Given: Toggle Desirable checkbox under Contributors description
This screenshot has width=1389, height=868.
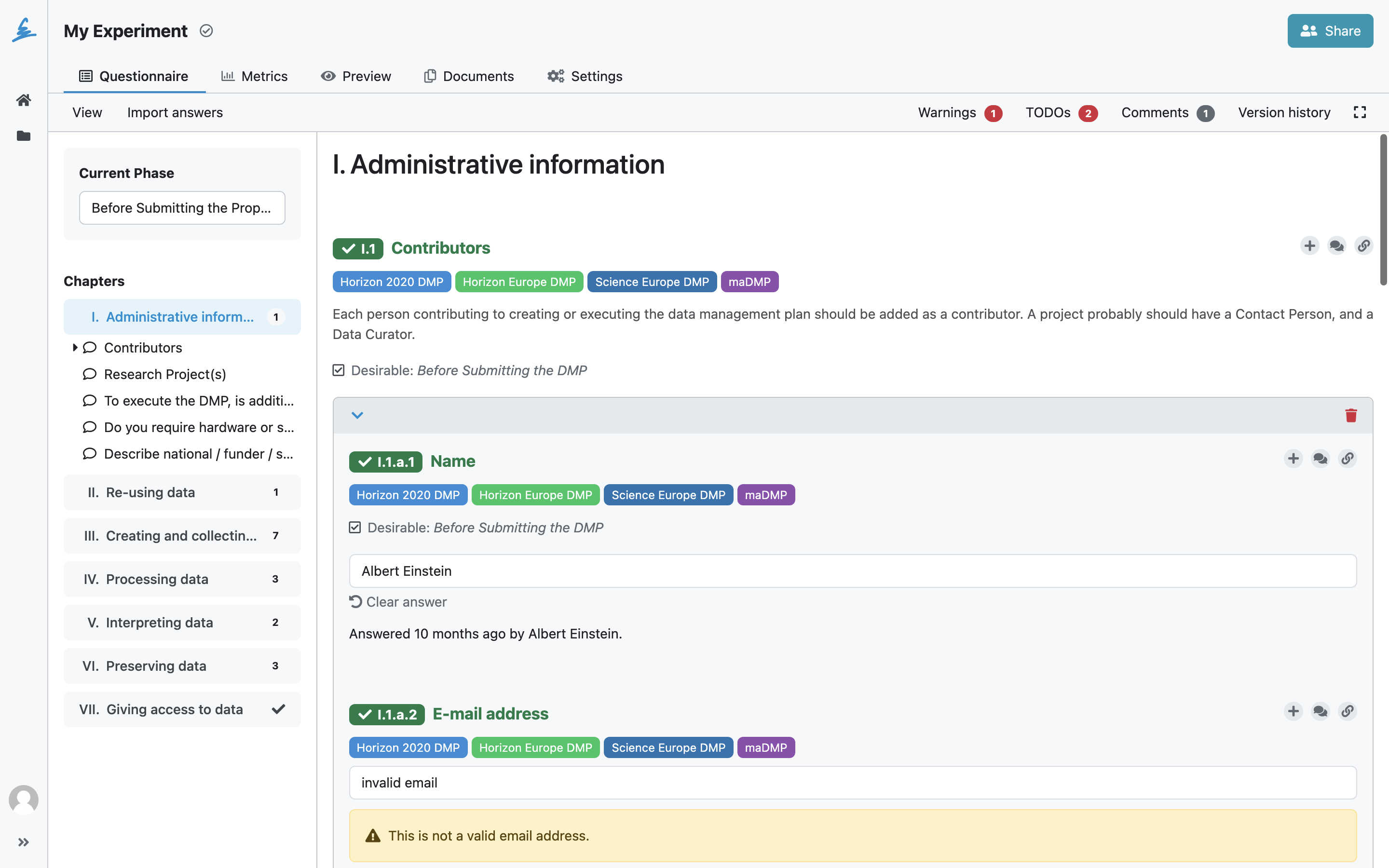Looking at the screenshot, I should pos(339,370).
